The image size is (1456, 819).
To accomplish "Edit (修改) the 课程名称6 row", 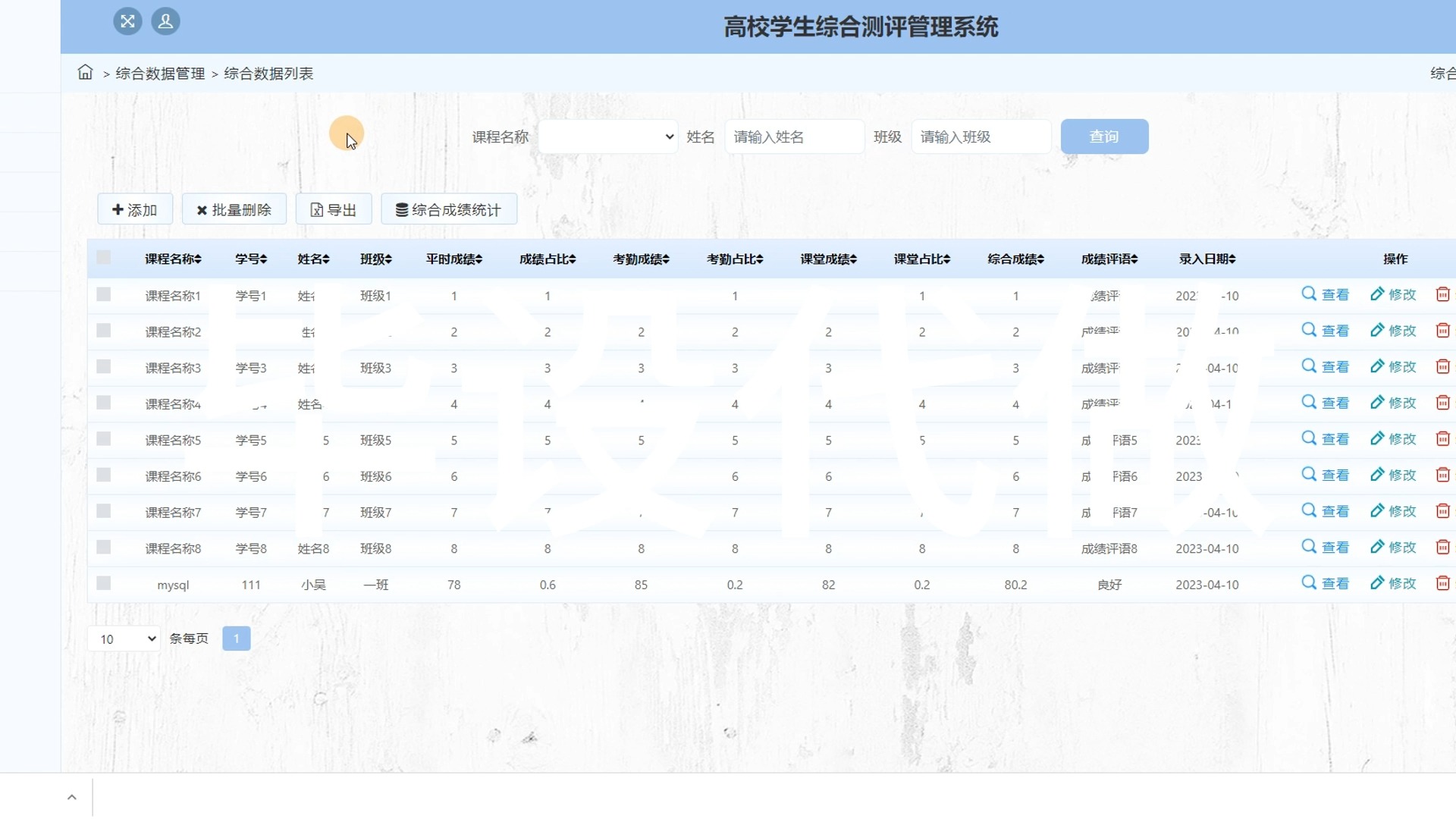I will (1393, 475).
